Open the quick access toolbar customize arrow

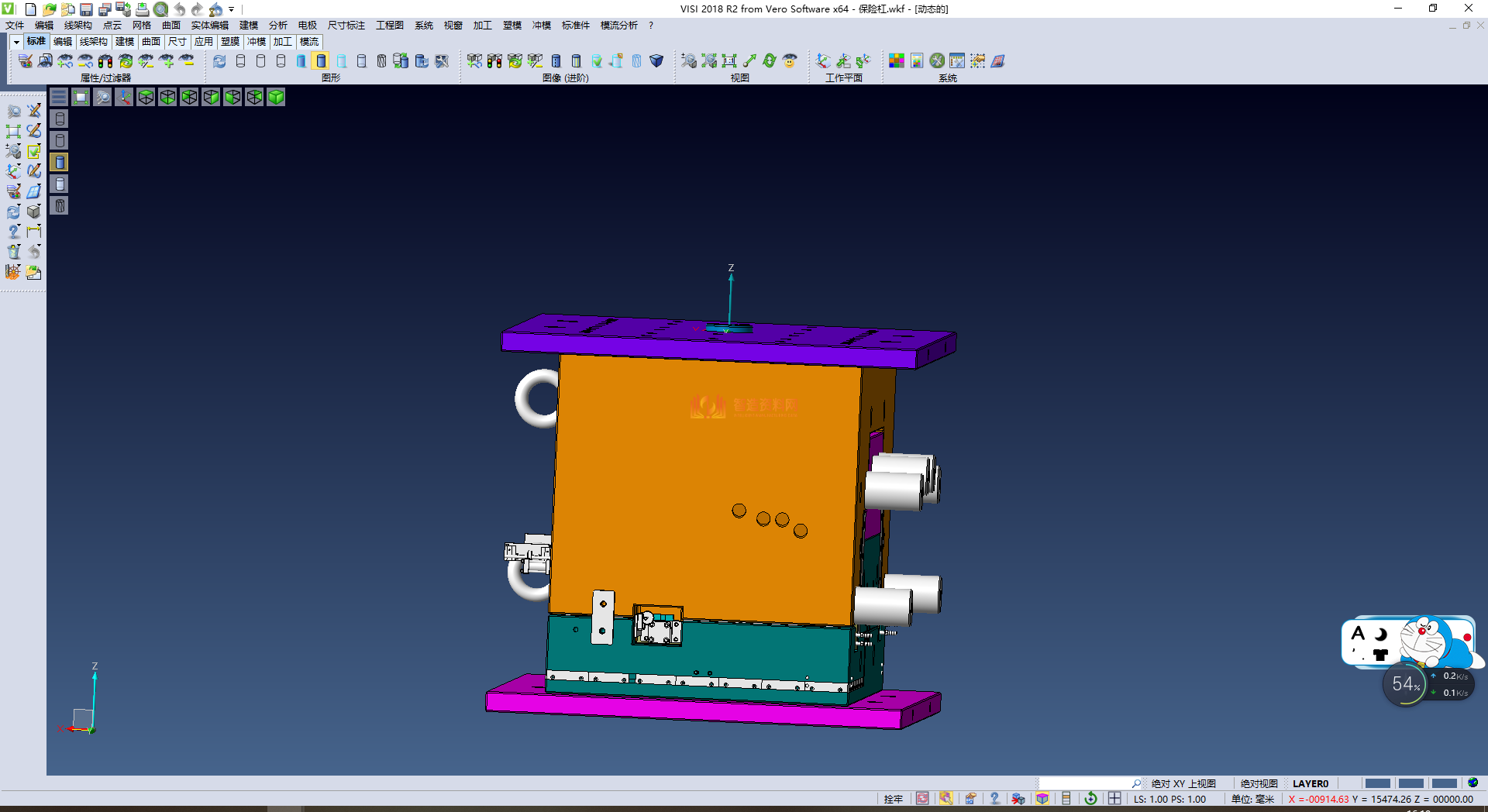tap(231, 10)
